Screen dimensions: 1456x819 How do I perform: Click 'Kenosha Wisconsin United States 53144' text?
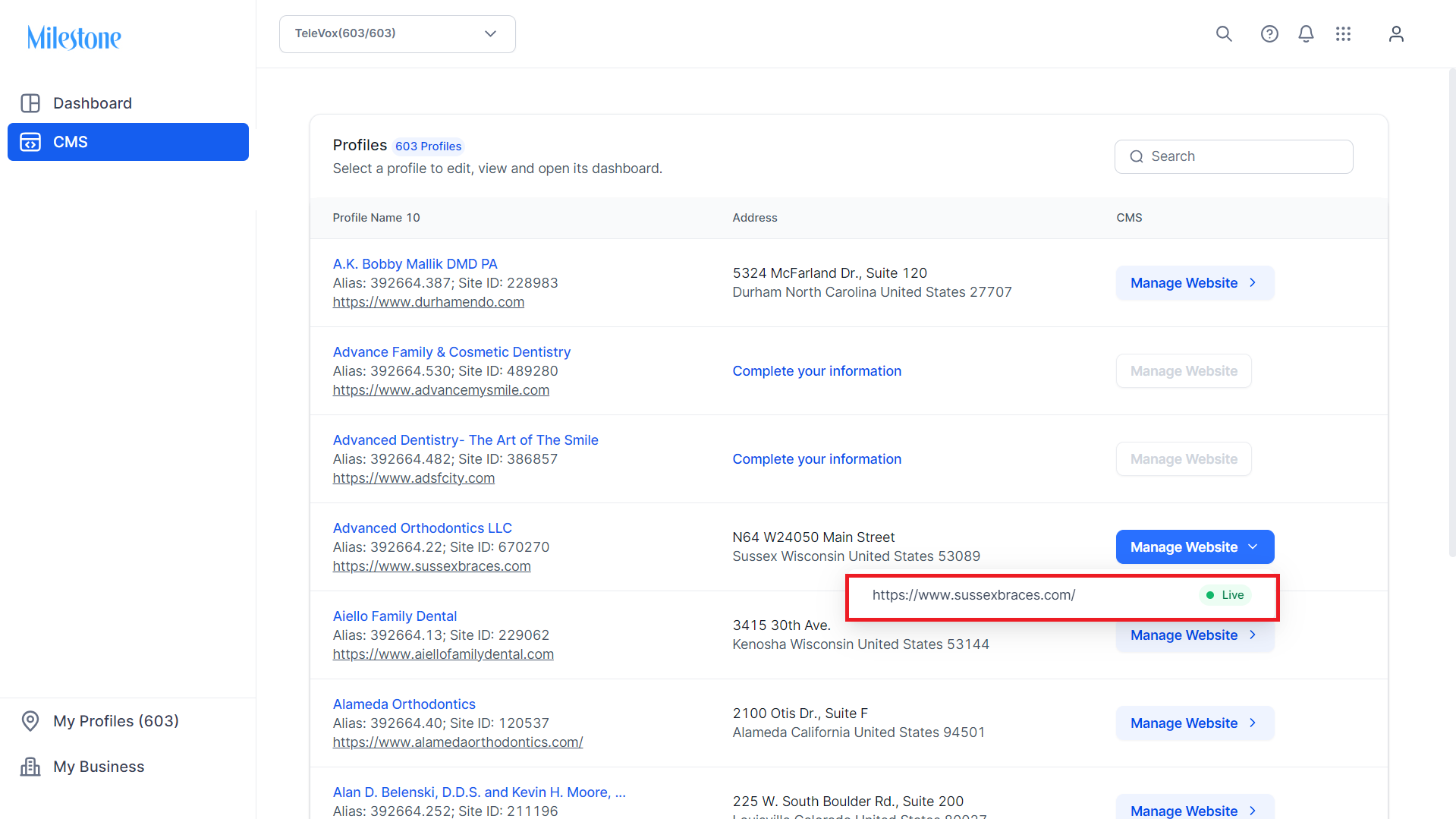point(861,644)
